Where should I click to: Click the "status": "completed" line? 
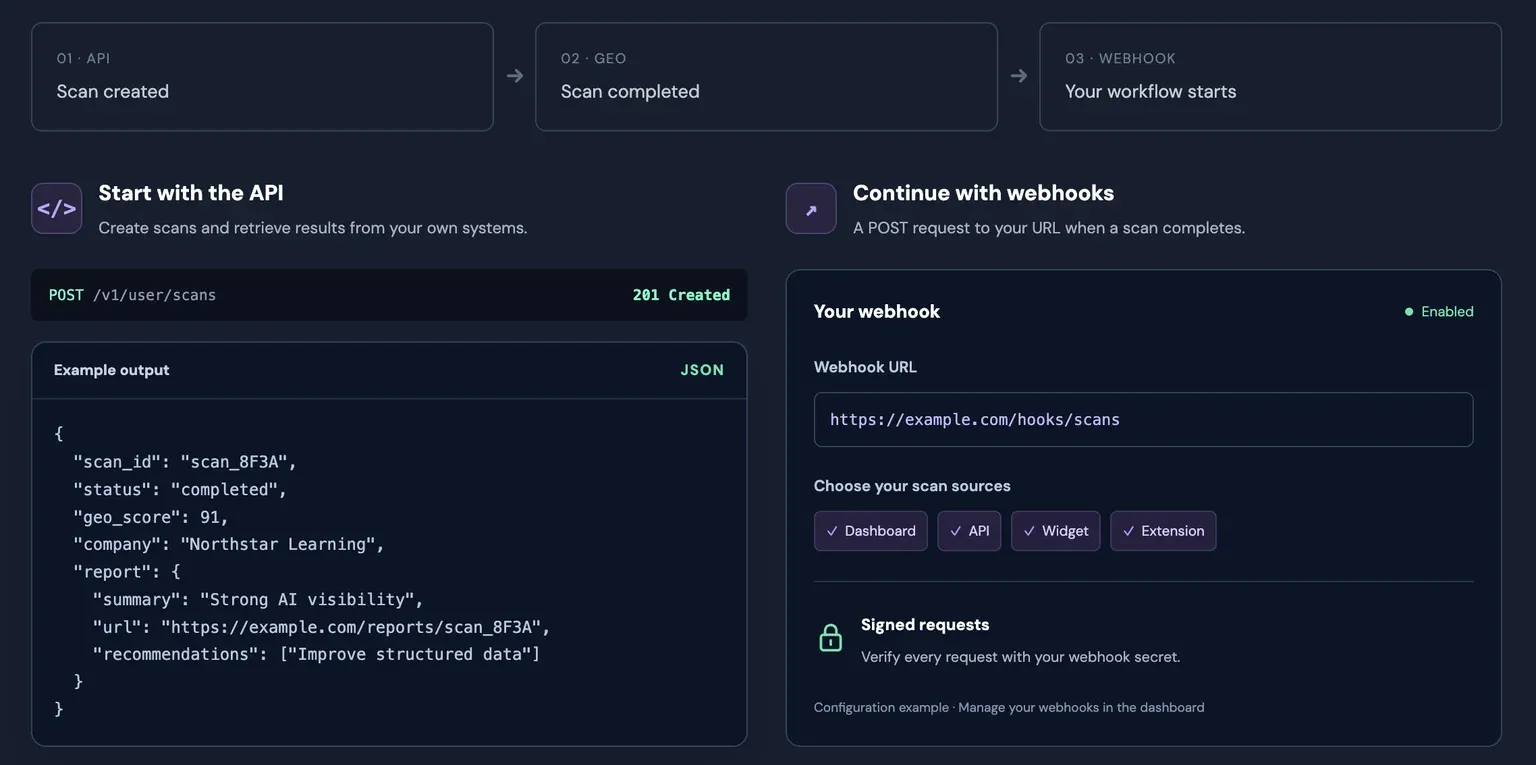coord(180,490)
